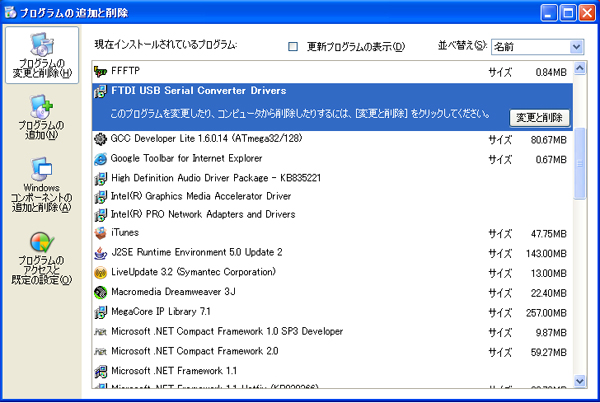Maximize the プログラムの追加と削除 window
Screen dimensions: 600x403
(x=568, y=13)
